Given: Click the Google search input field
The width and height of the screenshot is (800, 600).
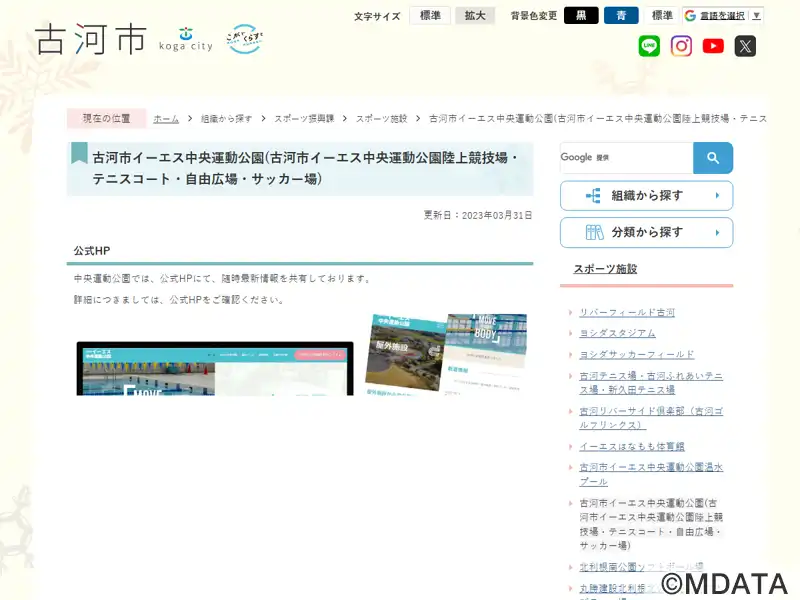Looking at the screenshot, I should [627, 158].
